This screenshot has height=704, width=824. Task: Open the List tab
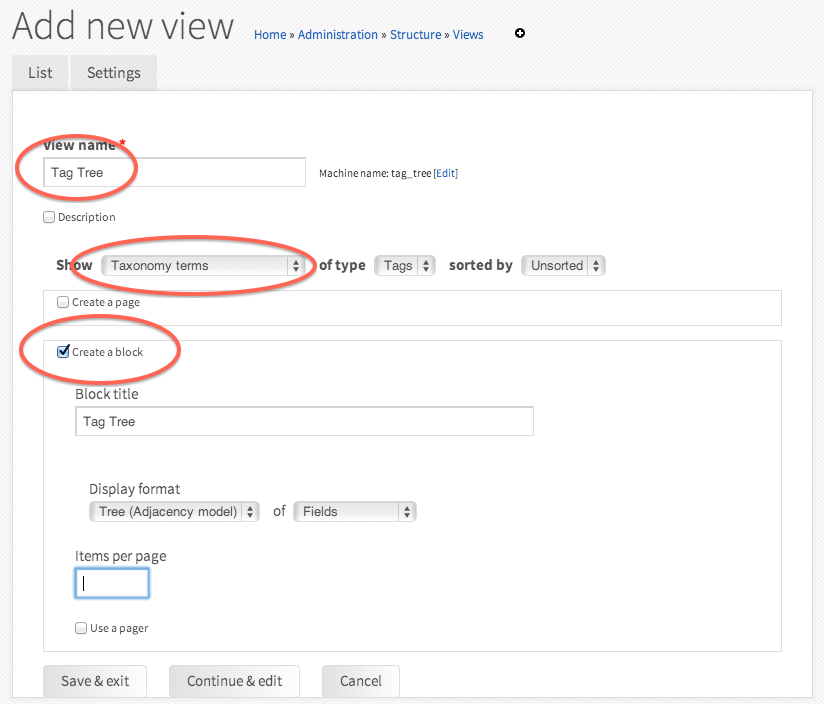point(40,73)
